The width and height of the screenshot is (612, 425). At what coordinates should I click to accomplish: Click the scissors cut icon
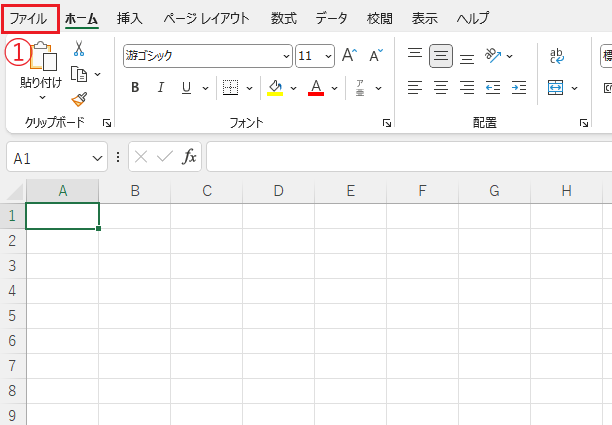coord(79,48)
